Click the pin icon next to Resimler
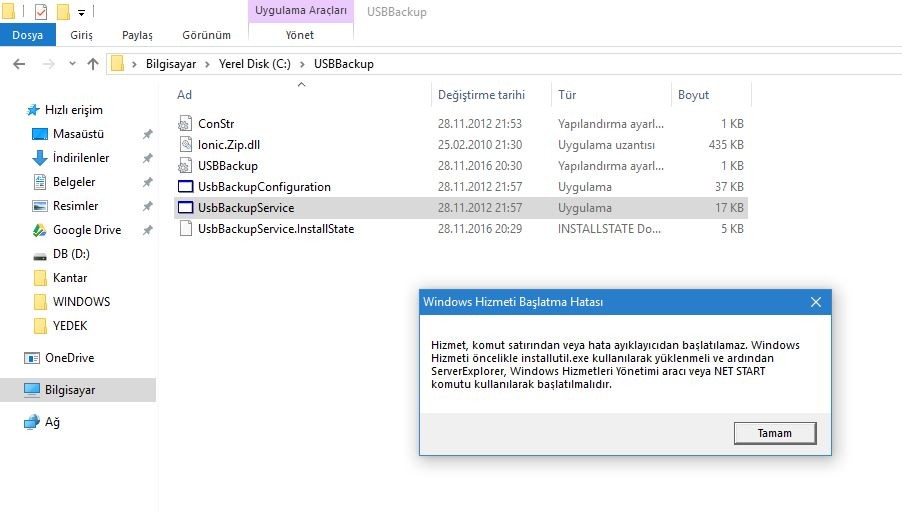This screenshot has width=902, height=512. 147,206
